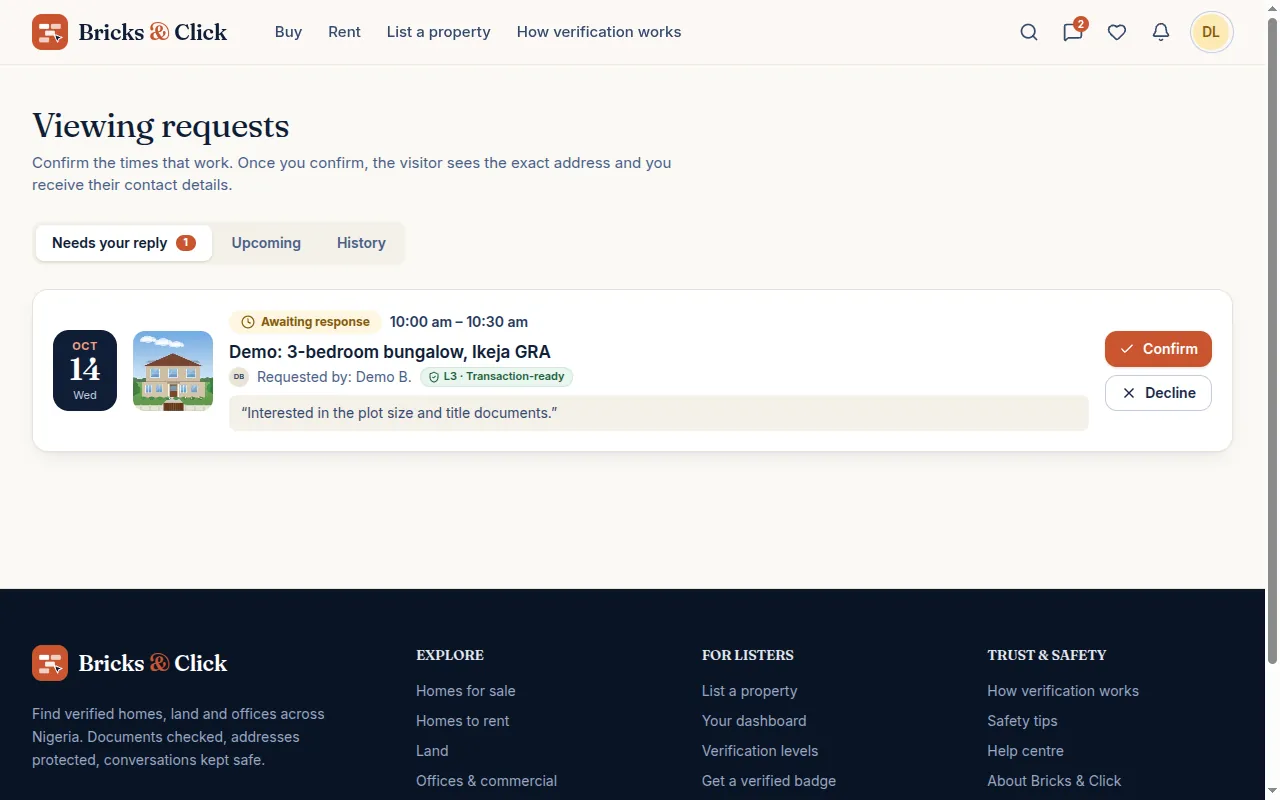Decline the Ikeja GRA viewing request
The image size is (1280, 800).
[1158, 393]
